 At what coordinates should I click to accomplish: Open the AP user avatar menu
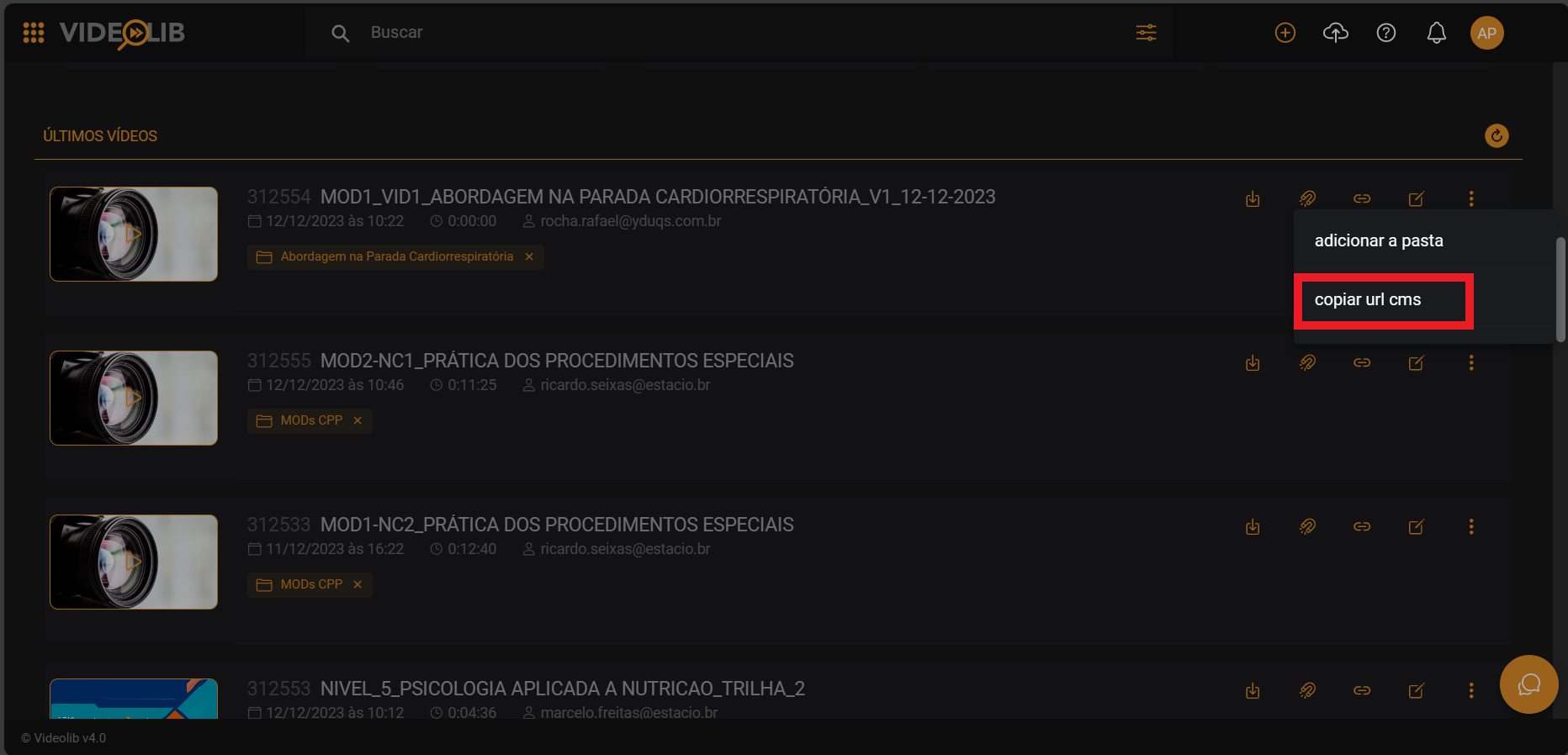point(1486,33)
